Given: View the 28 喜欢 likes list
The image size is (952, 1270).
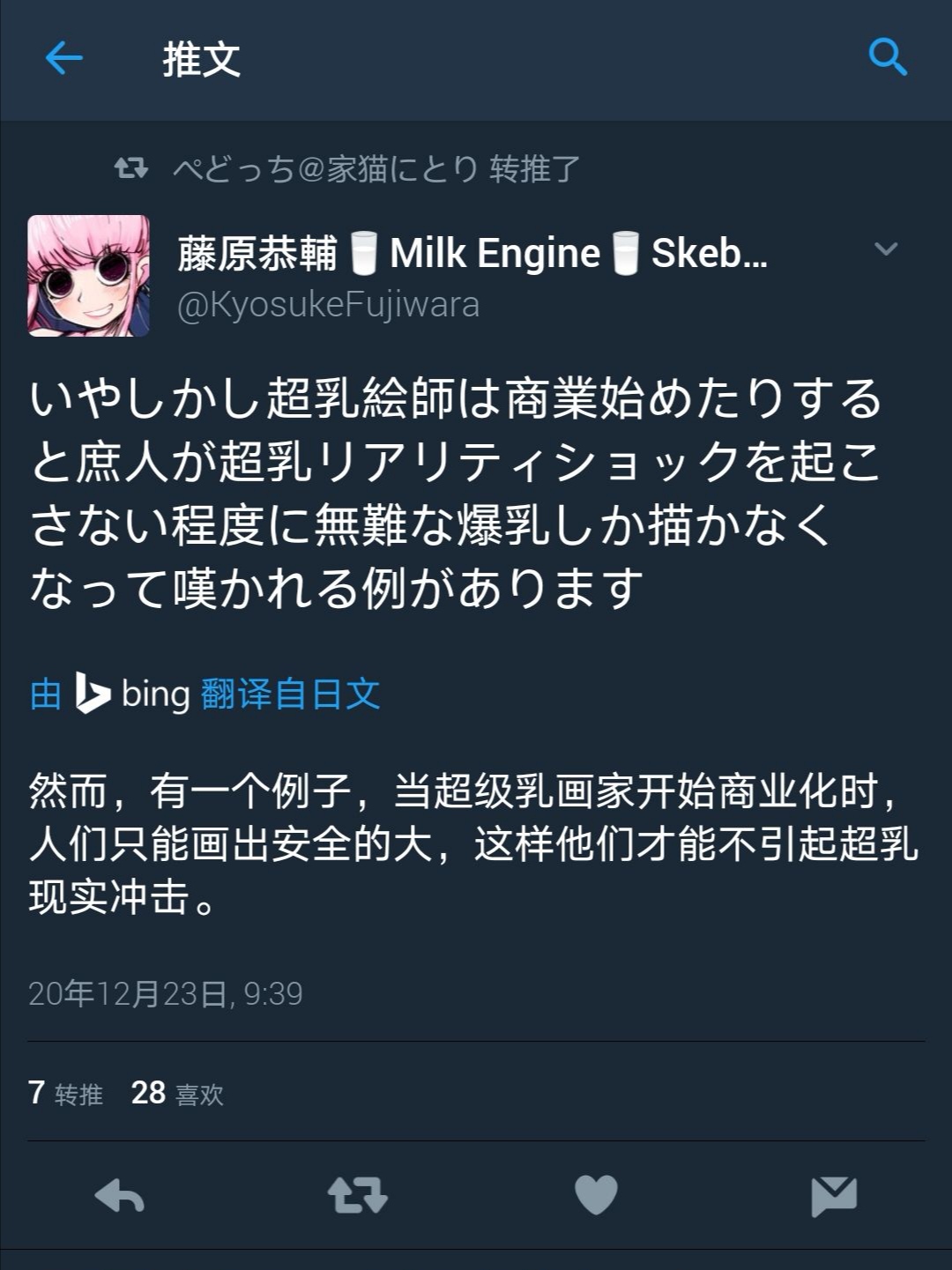Looking at the screenshot, I should [177, 1093].
